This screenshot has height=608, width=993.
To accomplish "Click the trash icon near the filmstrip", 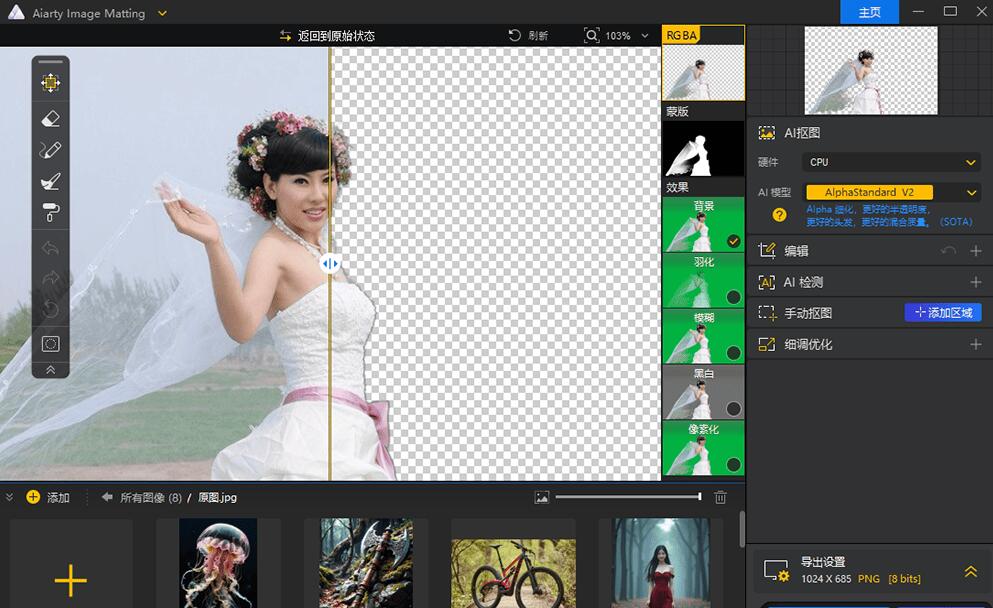I will click(720, 496).
